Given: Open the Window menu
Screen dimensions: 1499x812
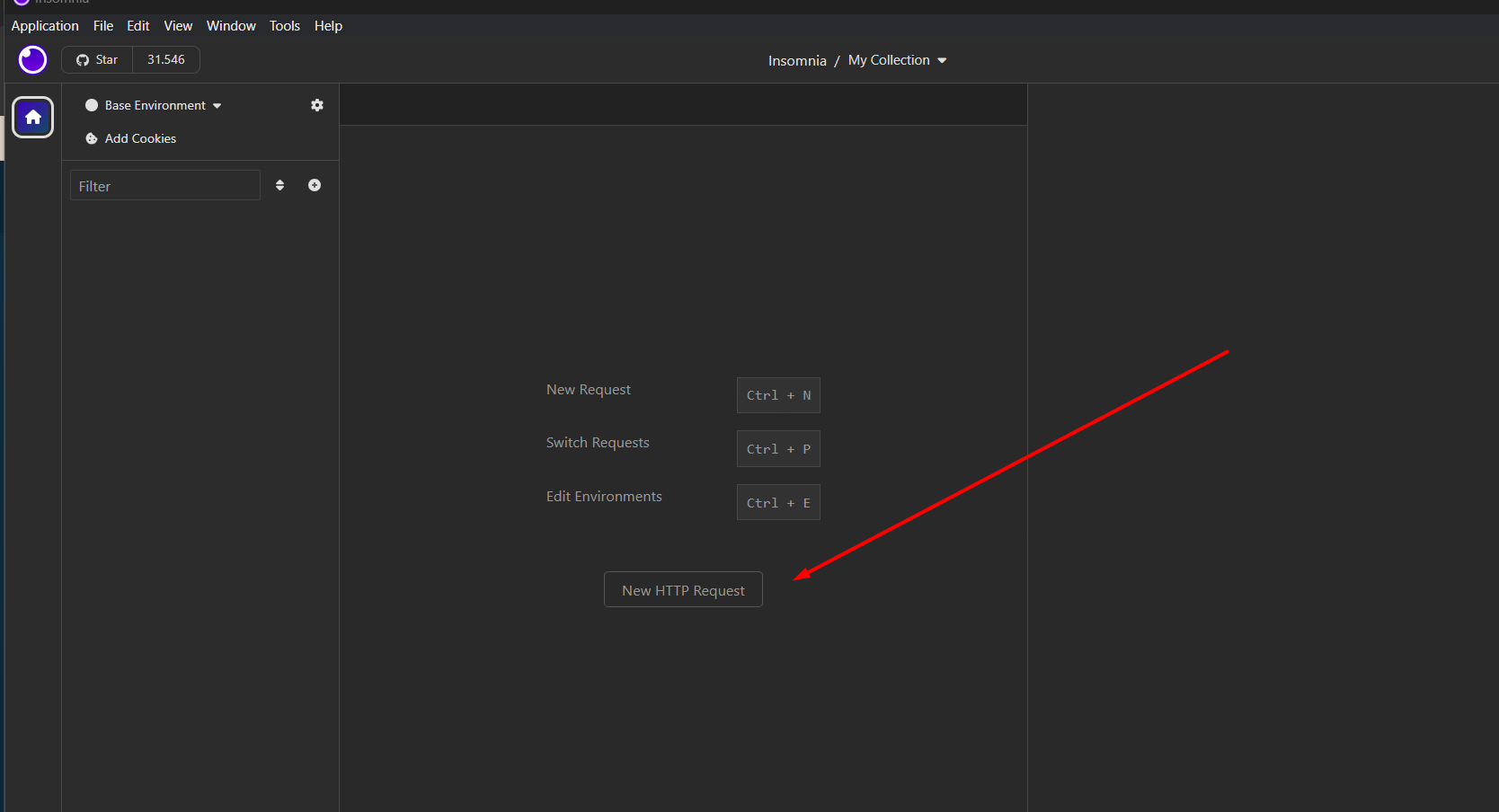Looking at the screenshot, I should tap(231, 26).
